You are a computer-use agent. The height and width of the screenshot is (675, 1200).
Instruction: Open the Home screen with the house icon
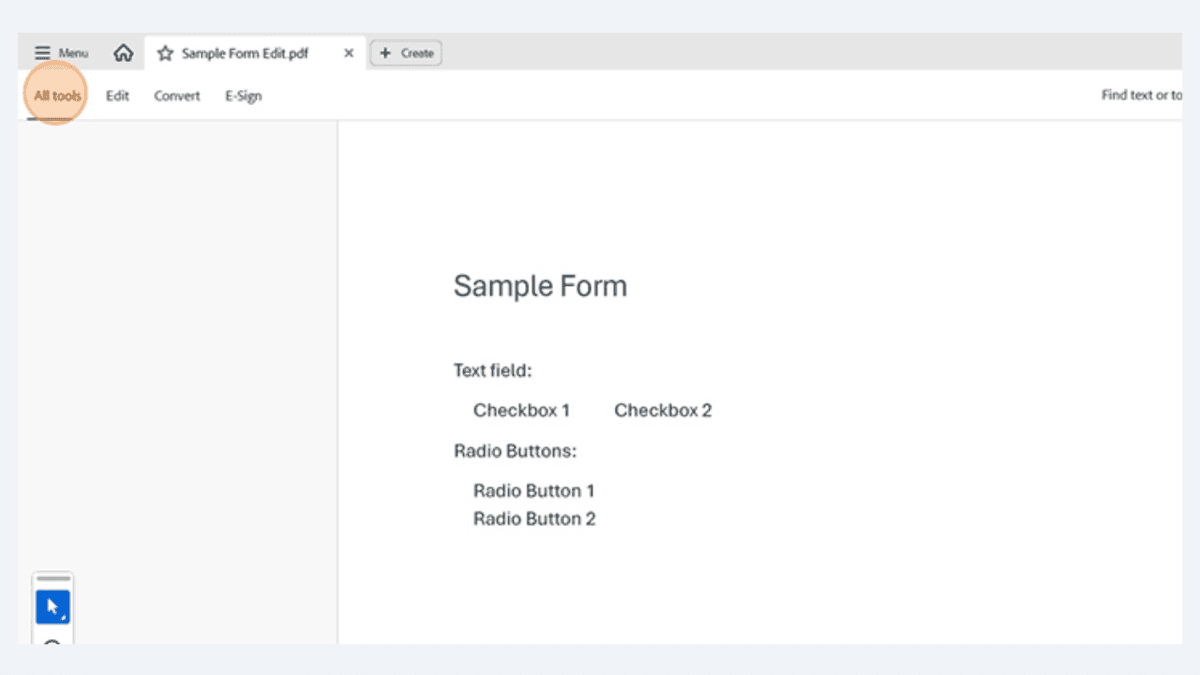(x=123, y=52)
